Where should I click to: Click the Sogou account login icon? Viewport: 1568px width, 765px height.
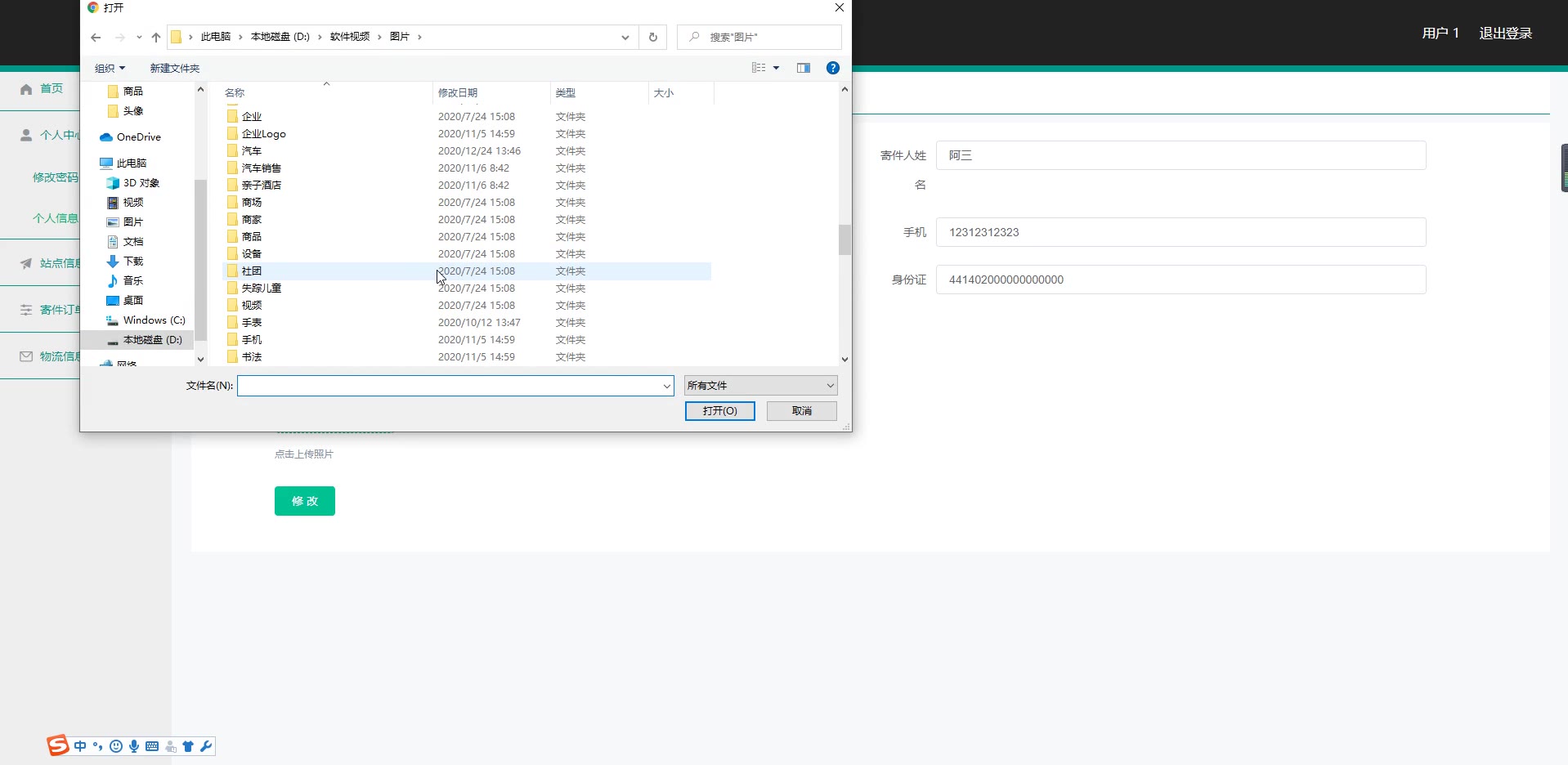(x=171, y=746)
